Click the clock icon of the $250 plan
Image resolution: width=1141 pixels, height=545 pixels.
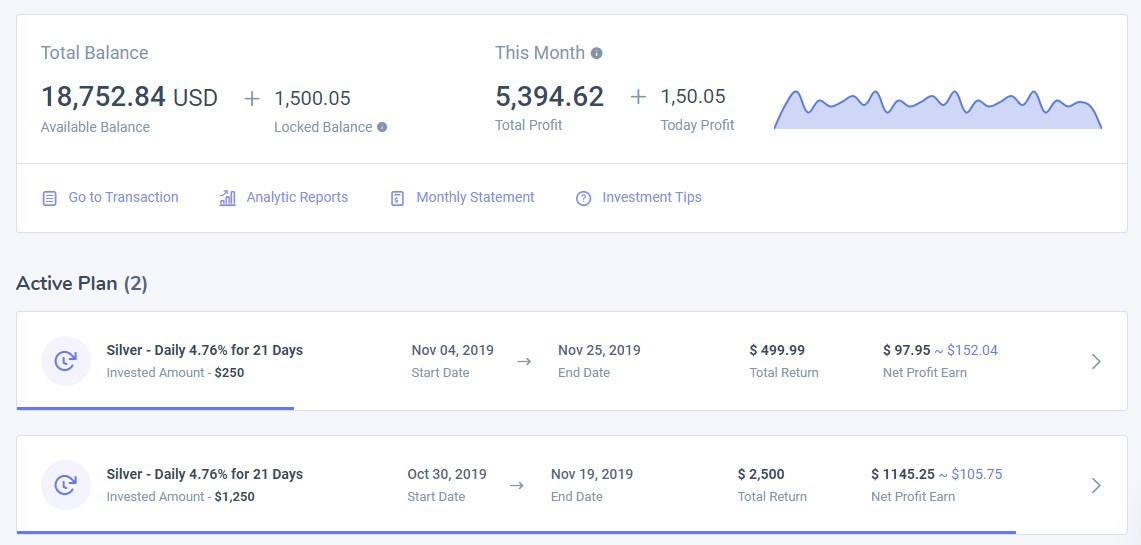pyautogui.click(x=66, y=361)
